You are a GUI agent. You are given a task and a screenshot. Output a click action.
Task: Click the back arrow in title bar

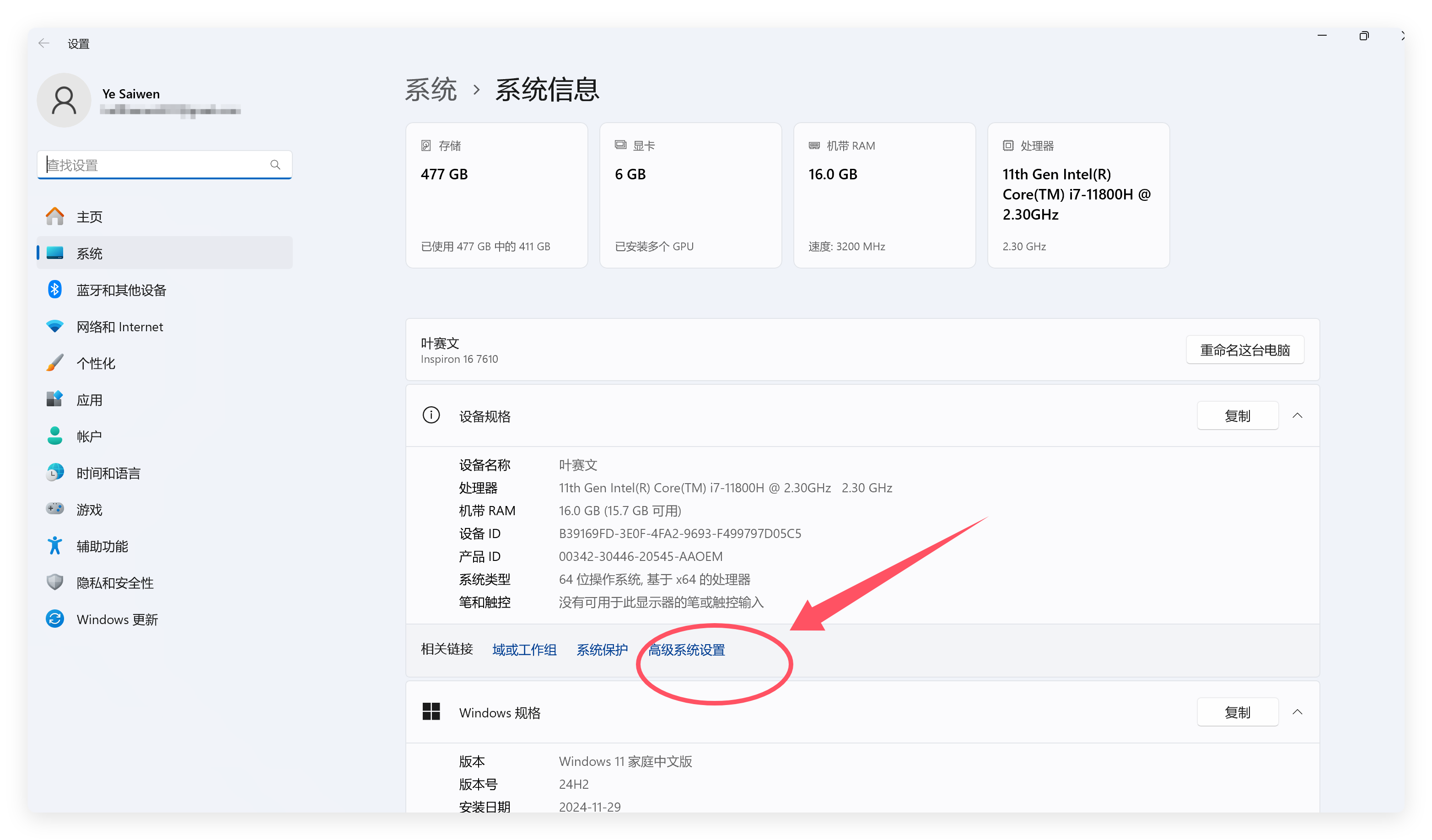click(44, 43)
